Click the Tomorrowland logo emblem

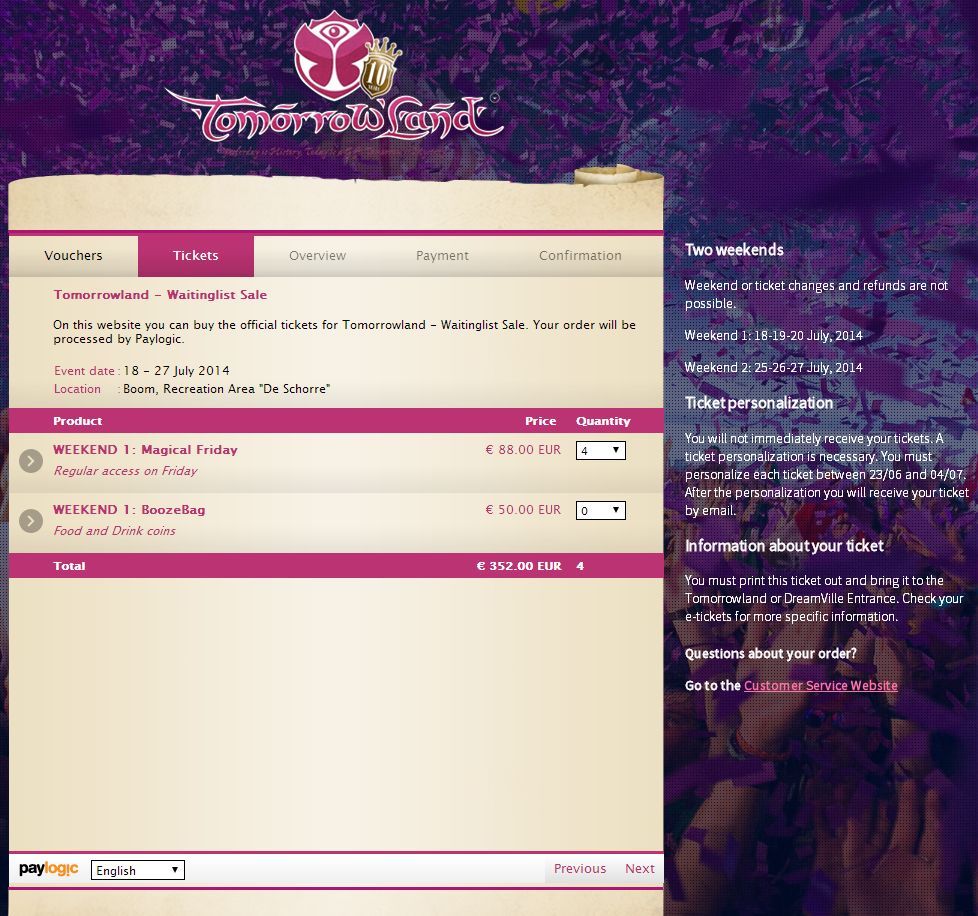click(x=329, y=56)
